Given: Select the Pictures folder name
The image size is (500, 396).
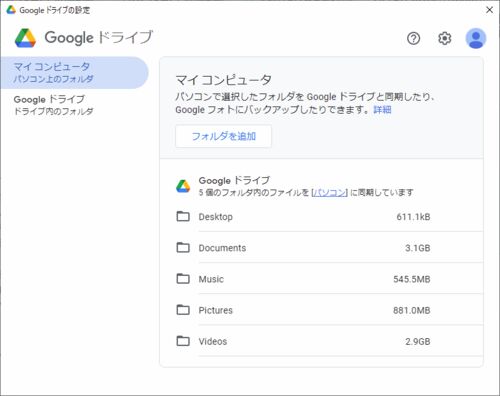Looking at the screenshot, I should (216, 310).
